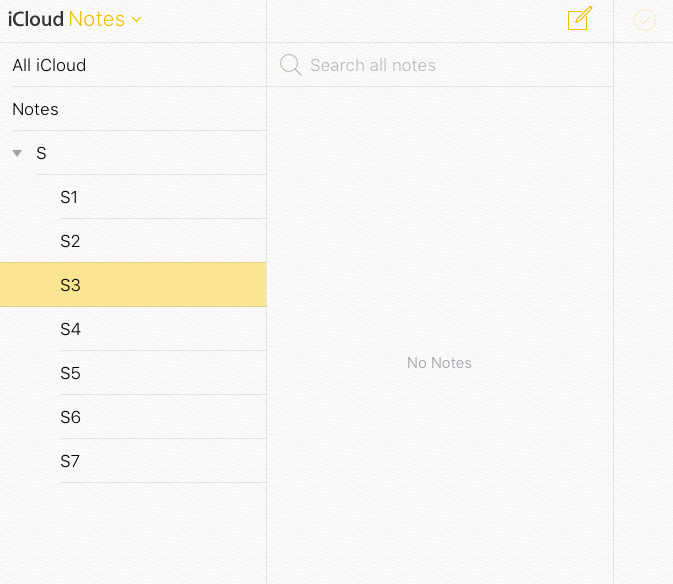This screenshot has height=584, width=673.
Task: Click the iCloud text in header
Action: pos(36,19)
